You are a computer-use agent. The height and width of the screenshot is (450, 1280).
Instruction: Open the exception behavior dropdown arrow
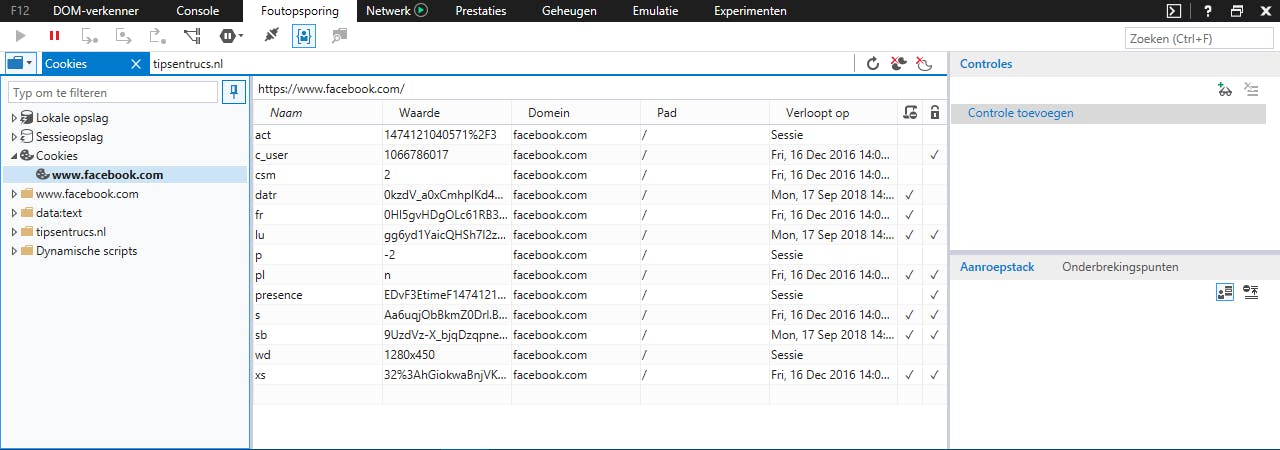239,36
